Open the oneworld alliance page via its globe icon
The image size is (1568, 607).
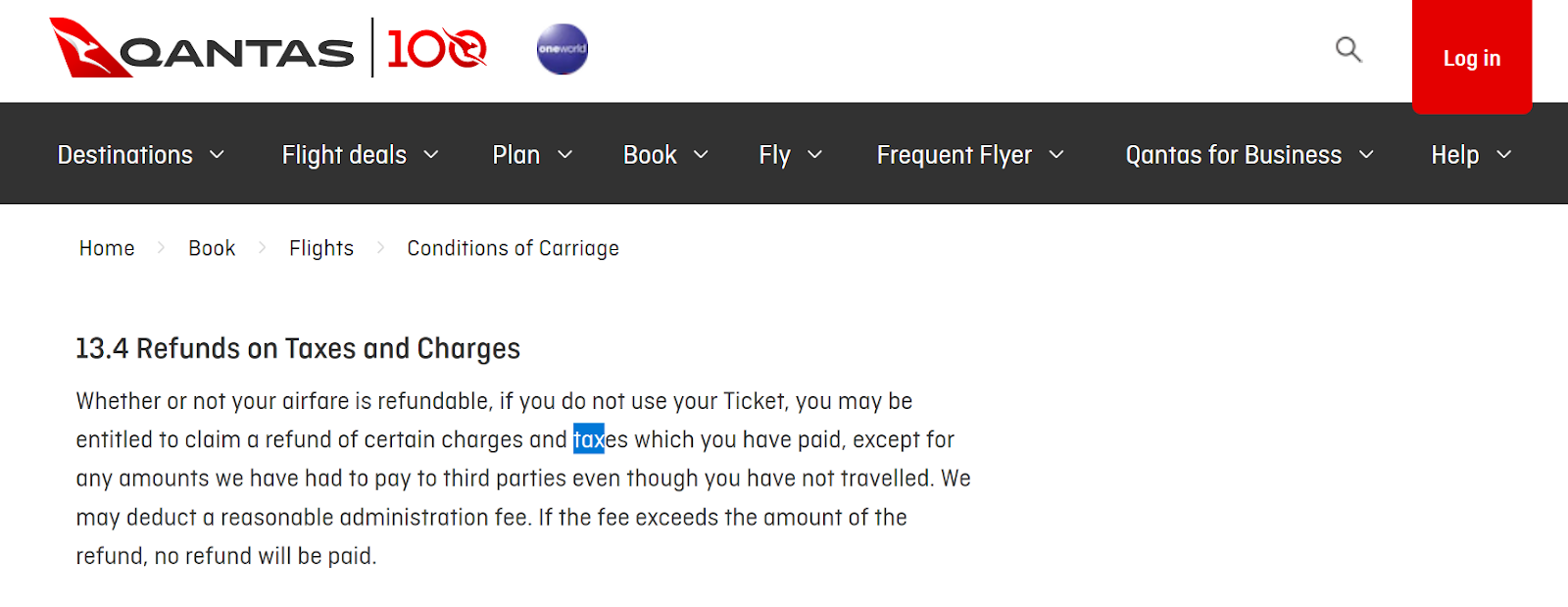pyautogui.click(x=562, y=48)
